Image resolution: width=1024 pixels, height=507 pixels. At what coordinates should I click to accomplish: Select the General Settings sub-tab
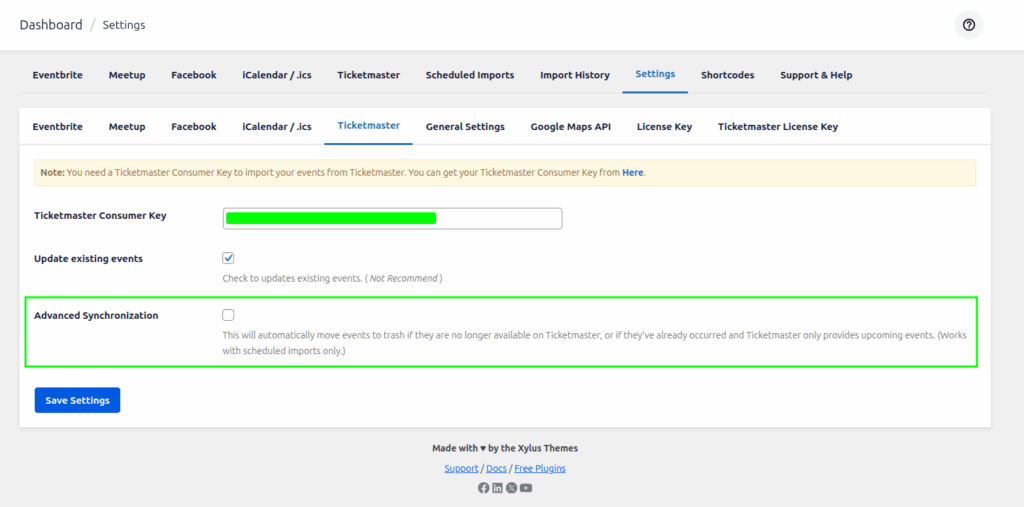tap(465, 127)
